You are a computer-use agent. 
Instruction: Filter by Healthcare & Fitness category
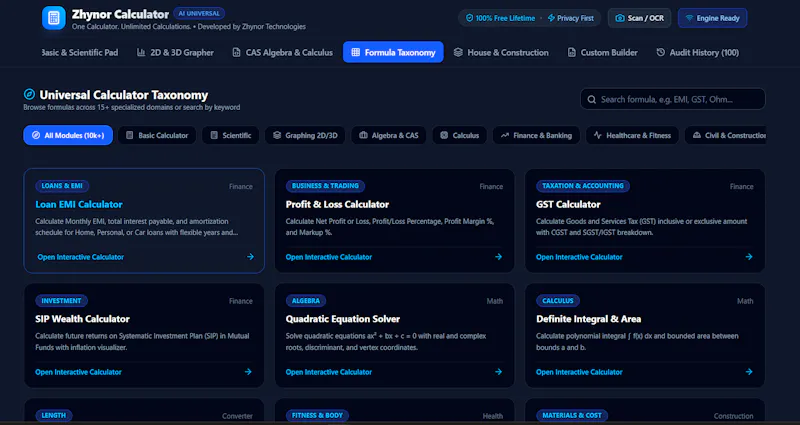(632, 135)
